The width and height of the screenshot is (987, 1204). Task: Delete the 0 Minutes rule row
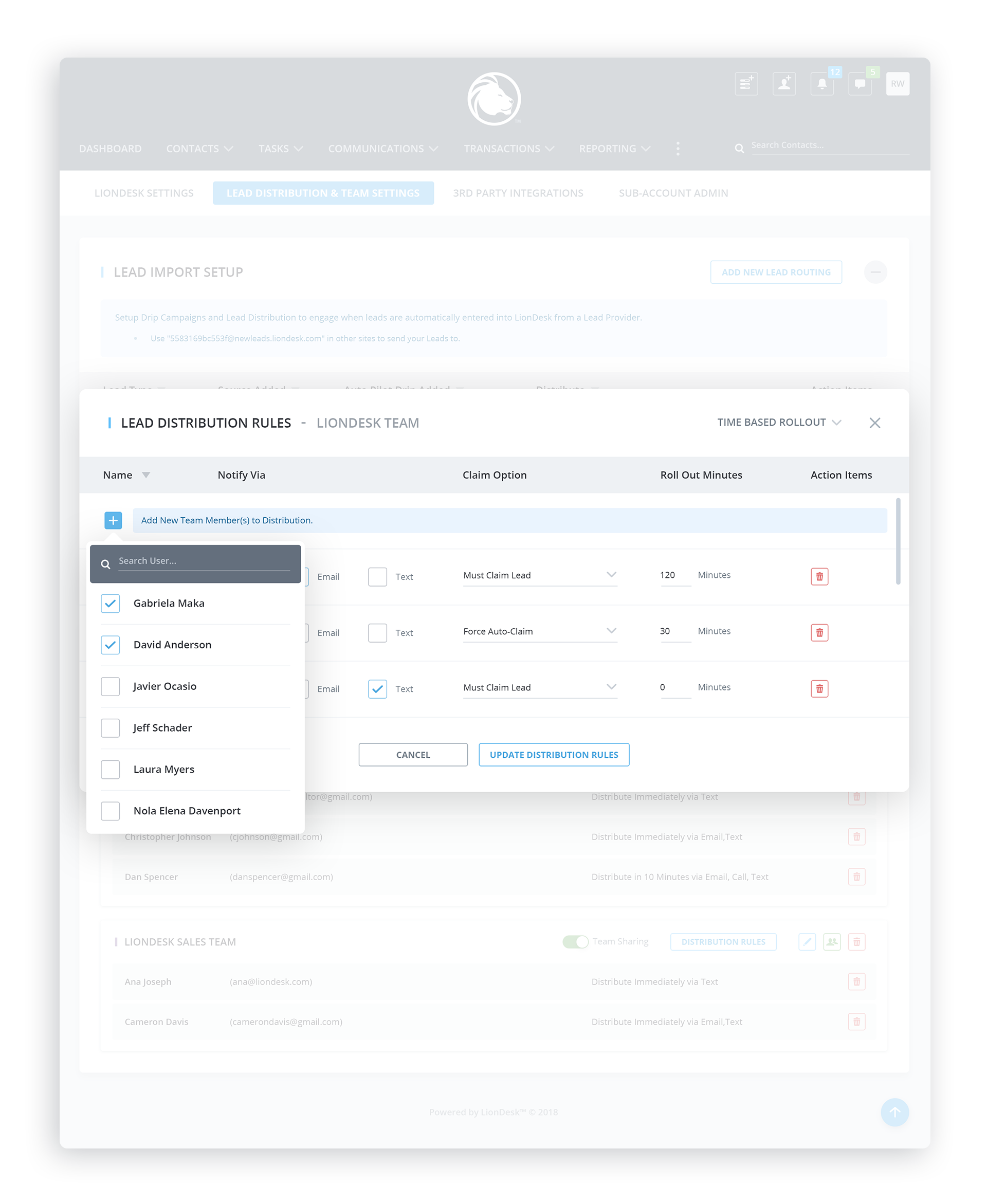click(819, 689)
